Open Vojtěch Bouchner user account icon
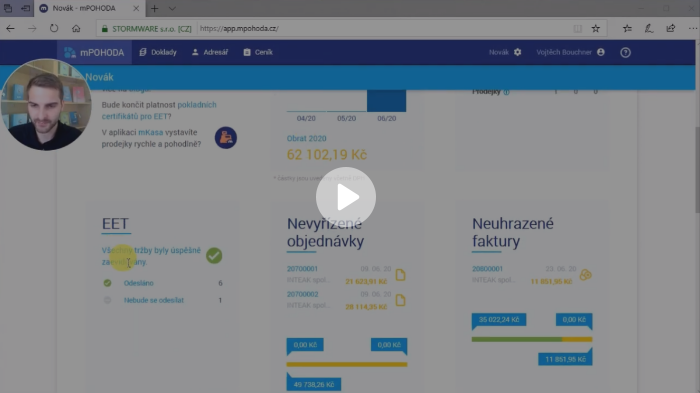Screen dimensions: 700x393 (601, 52)
